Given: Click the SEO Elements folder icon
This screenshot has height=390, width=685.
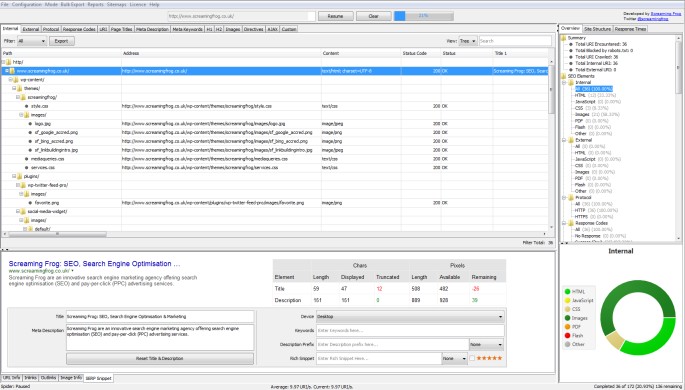Looking at the screenshot, I should coord(563,76).
